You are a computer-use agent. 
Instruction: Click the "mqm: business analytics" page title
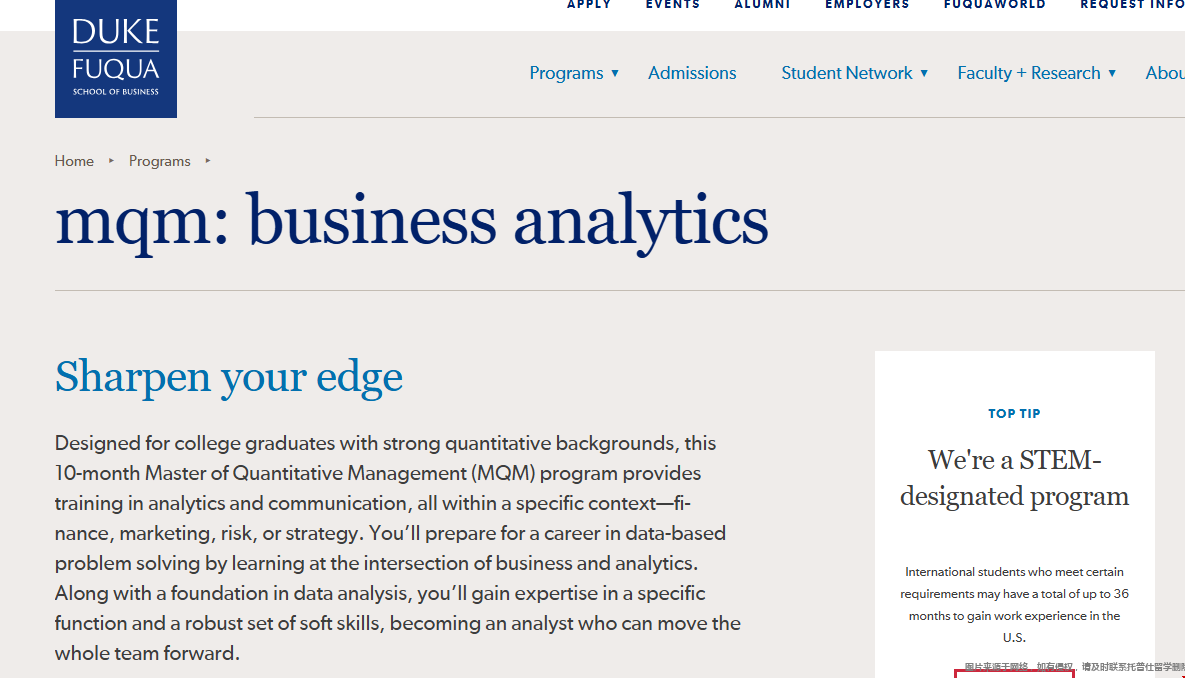click(411, 221)
